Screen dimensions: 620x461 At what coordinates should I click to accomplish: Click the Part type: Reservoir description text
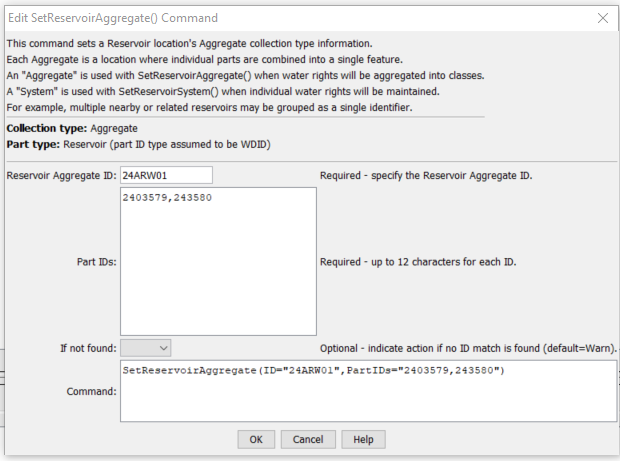click(138, 144)
